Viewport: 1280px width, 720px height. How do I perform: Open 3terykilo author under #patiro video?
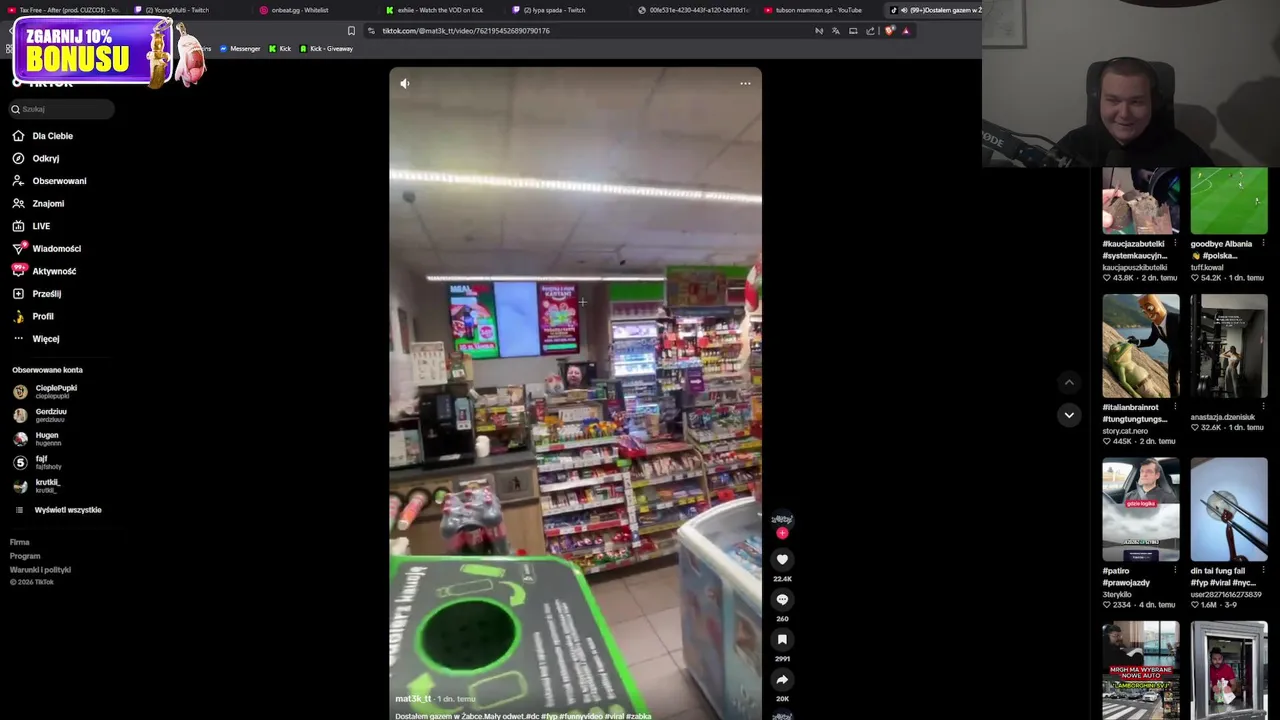[x=1117, y=594]
